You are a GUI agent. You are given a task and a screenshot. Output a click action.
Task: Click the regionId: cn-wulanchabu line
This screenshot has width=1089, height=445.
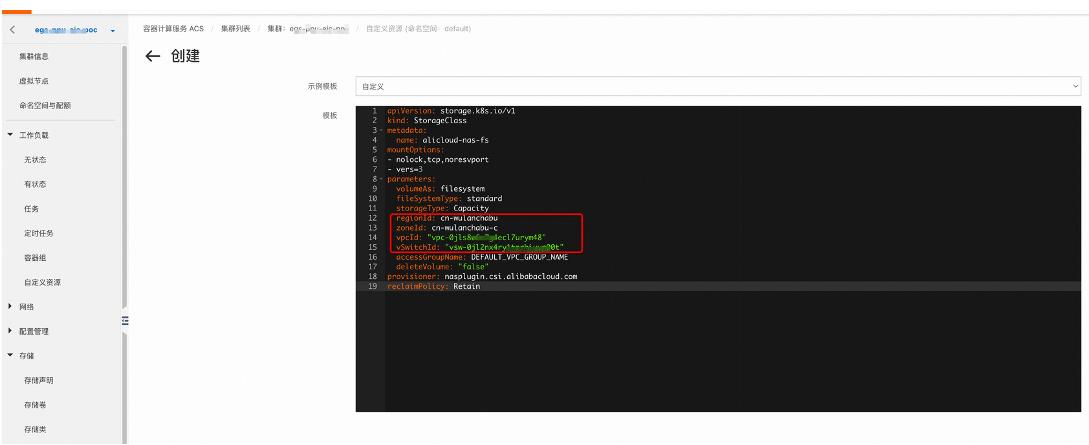pos(447,218)
